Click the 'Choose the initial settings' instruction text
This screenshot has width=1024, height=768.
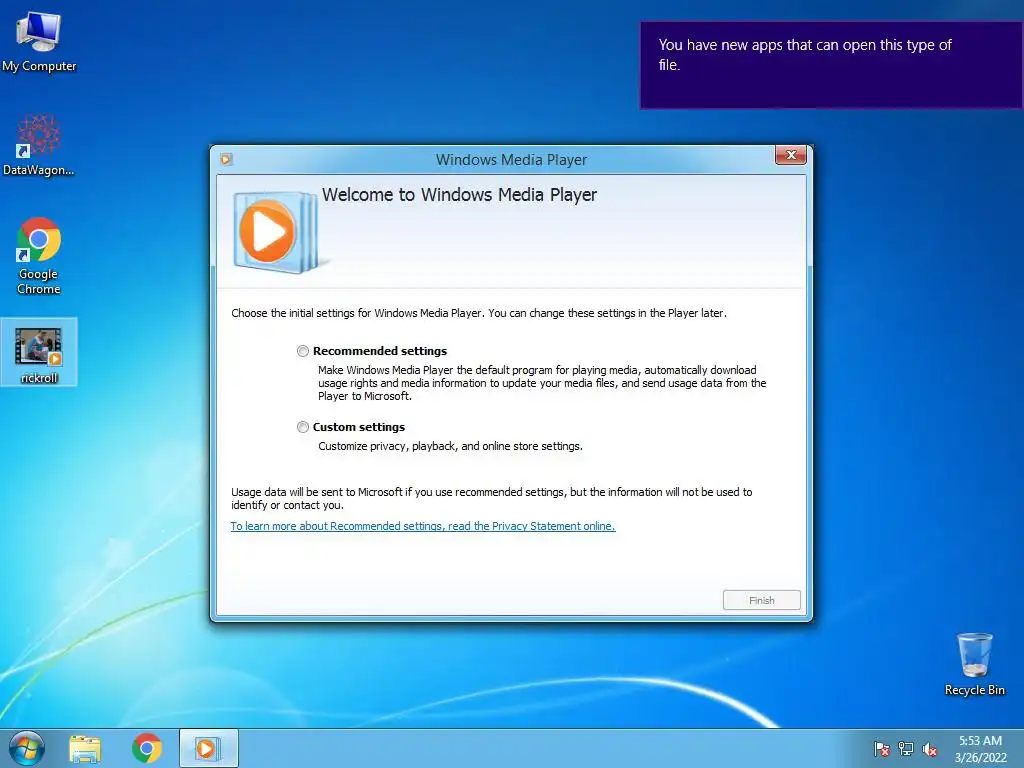(x=479, y=313)
